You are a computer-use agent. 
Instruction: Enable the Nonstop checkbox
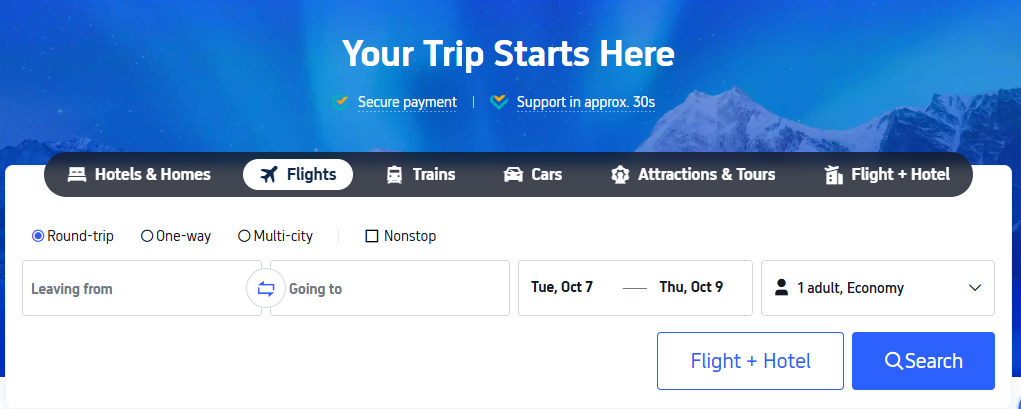[x=372, y=236]
